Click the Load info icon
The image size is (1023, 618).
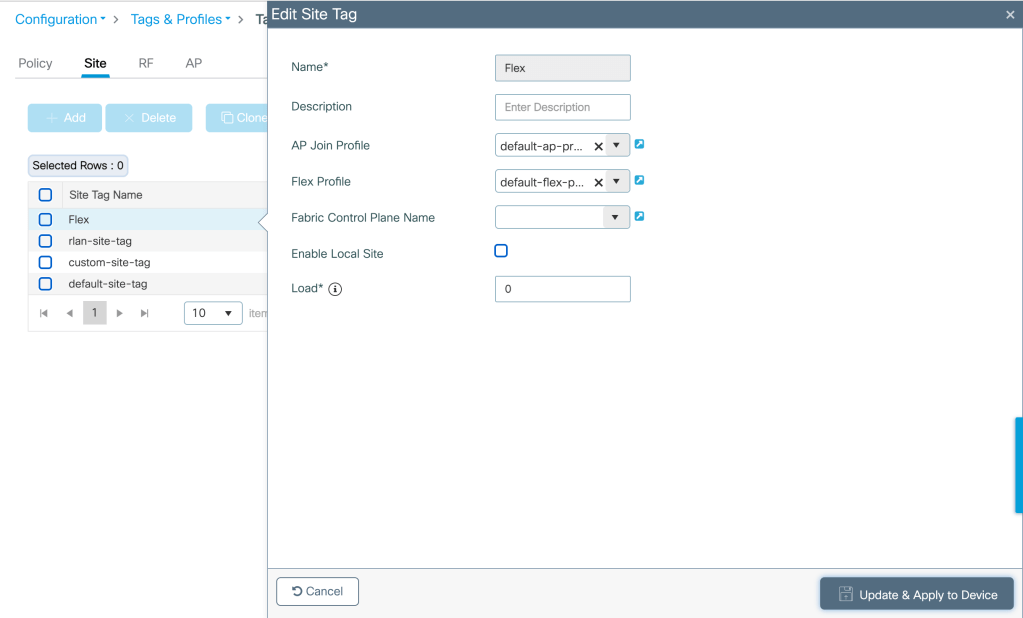(x=335, y=290)
